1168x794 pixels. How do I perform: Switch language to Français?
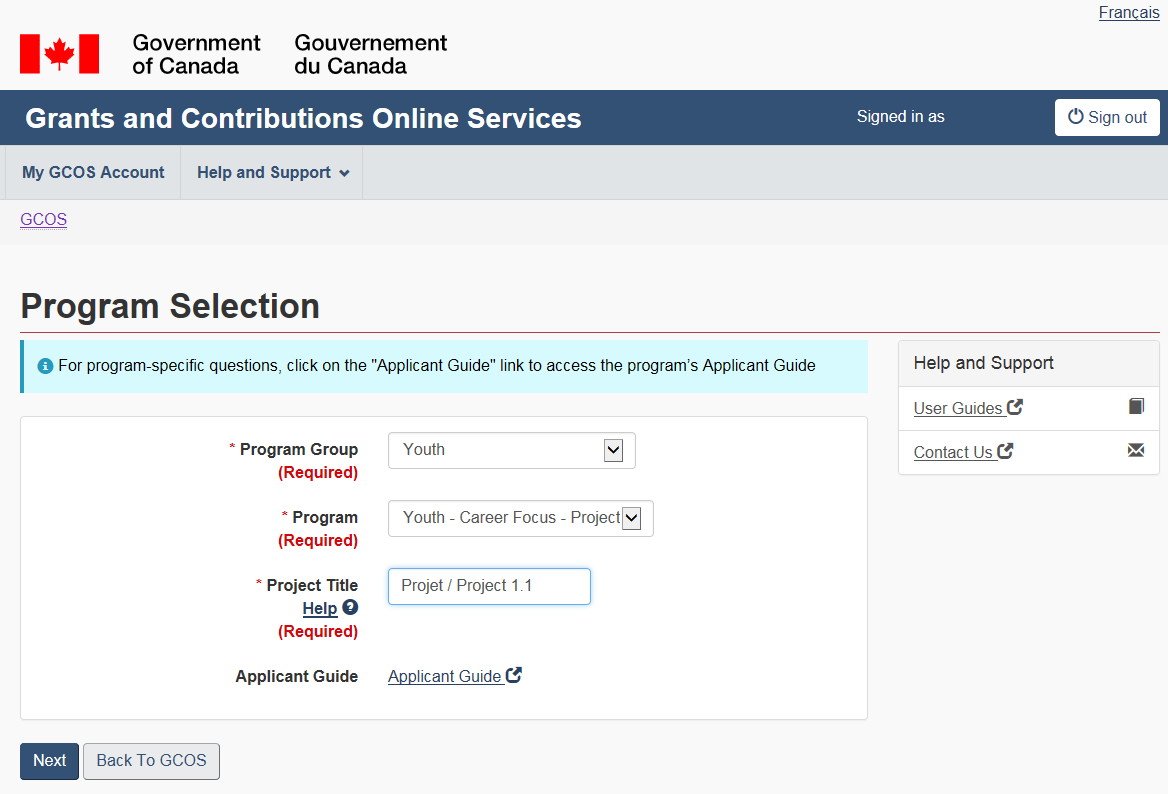pyautogui.click(x=1128, y=13)
